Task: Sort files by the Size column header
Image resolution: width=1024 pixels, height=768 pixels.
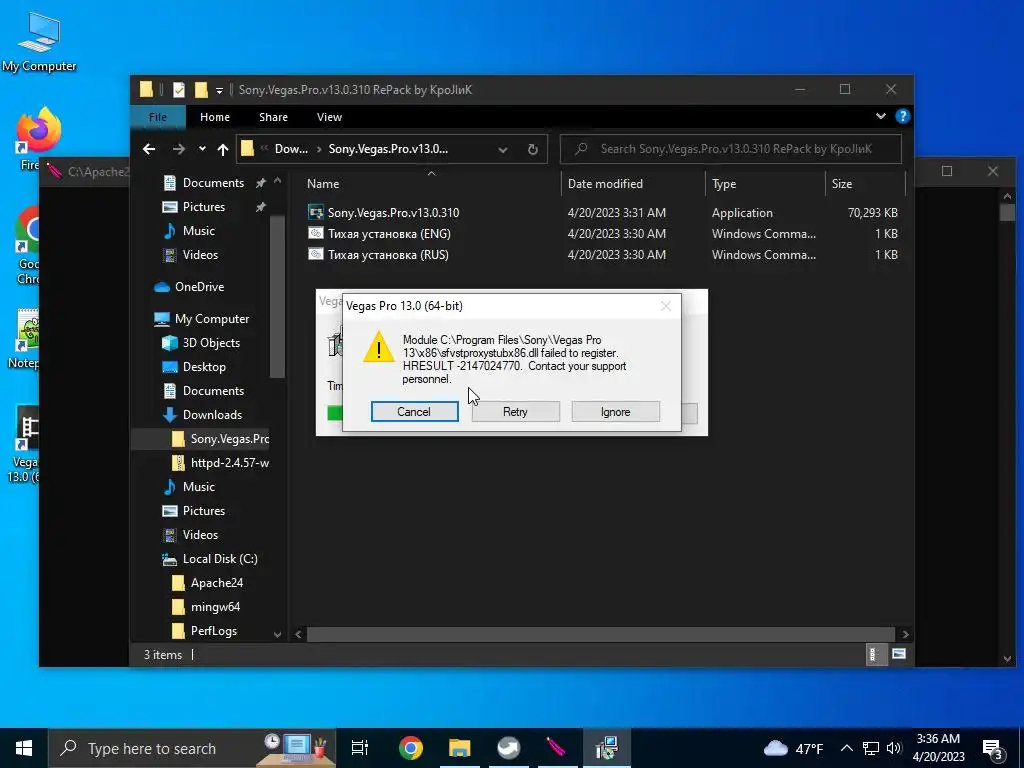Action: pos(842,184)
